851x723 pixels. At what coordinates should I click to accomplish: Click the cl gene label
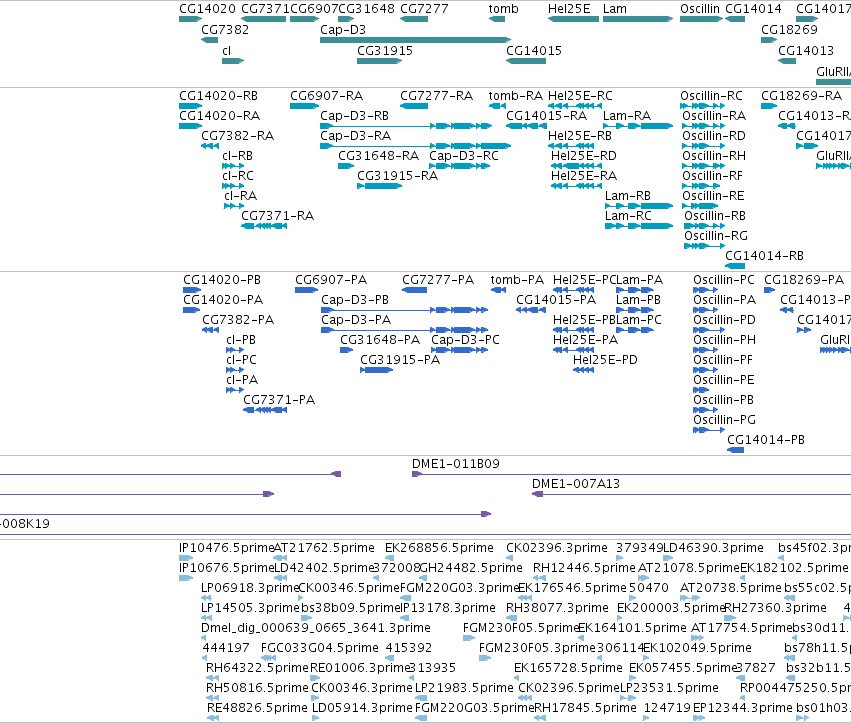coord(226,51)
